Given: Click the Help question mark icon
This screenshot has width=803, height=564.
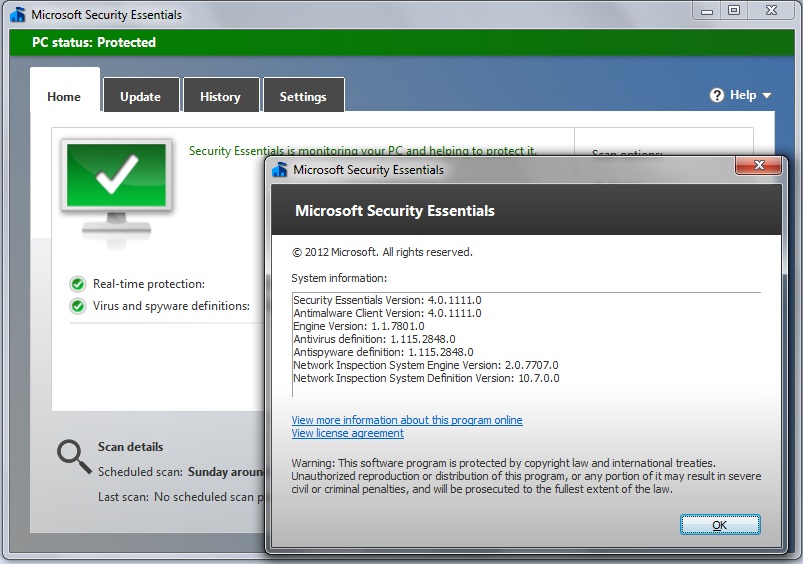Looking at the screenshot, I should [x=717, y=95].
